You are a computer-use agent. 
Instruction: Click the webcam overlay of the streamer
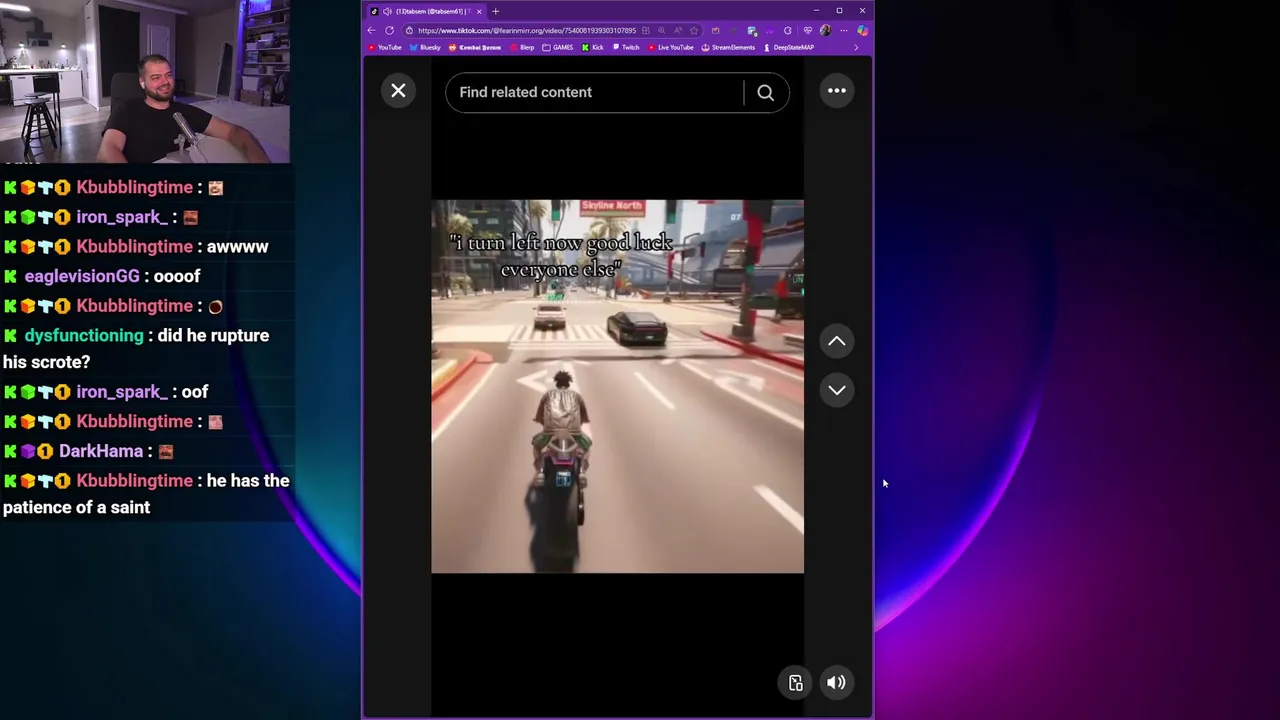pyautogui.click(x=145, y=81)
